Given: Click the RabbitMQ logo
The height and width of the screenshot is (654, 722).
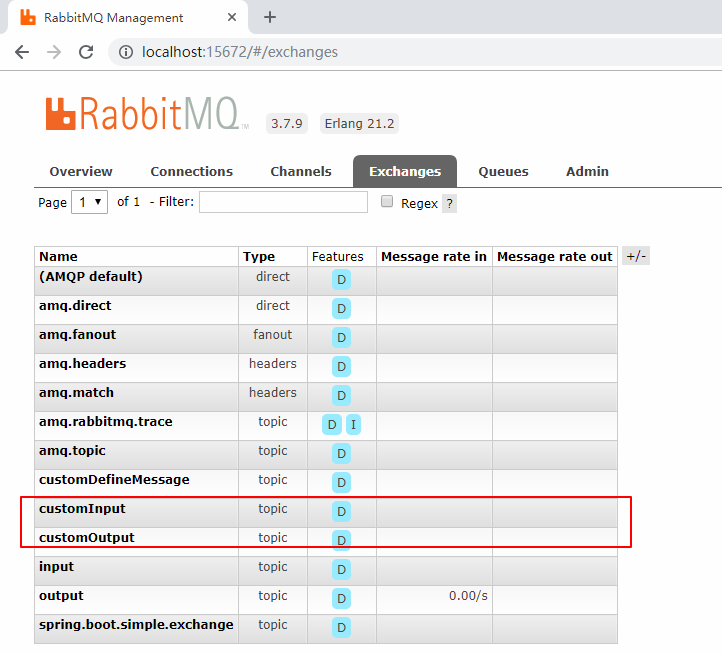Looking at the screenshot, I should tap(146, 114).
